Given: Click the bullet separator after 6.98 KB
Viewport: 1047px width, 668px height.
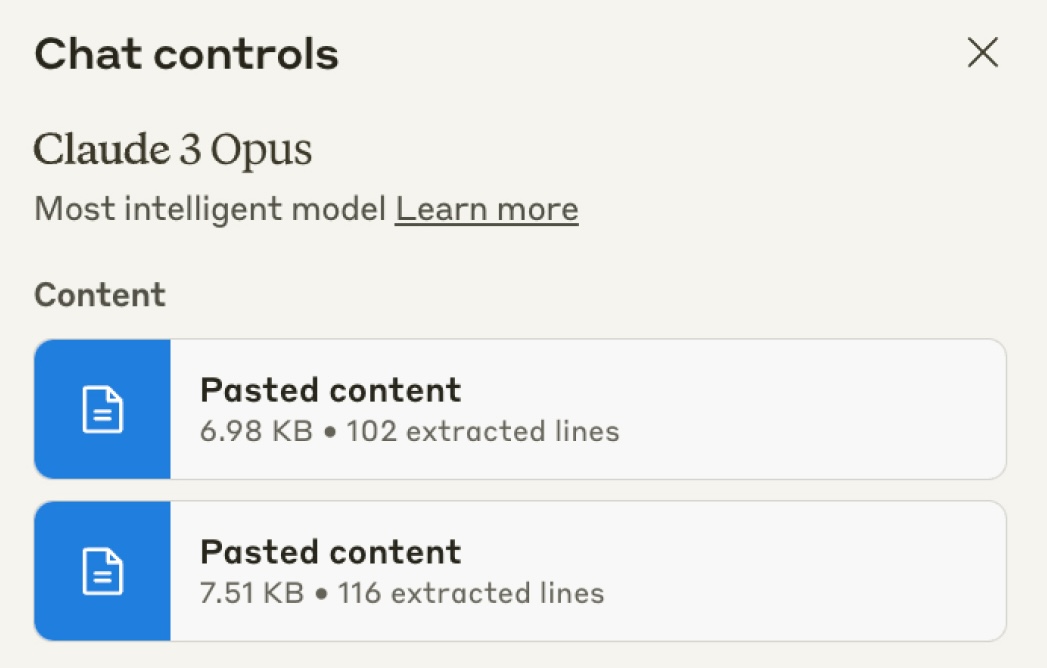Looking at the screenshot, I should click(x=331, y=433).
